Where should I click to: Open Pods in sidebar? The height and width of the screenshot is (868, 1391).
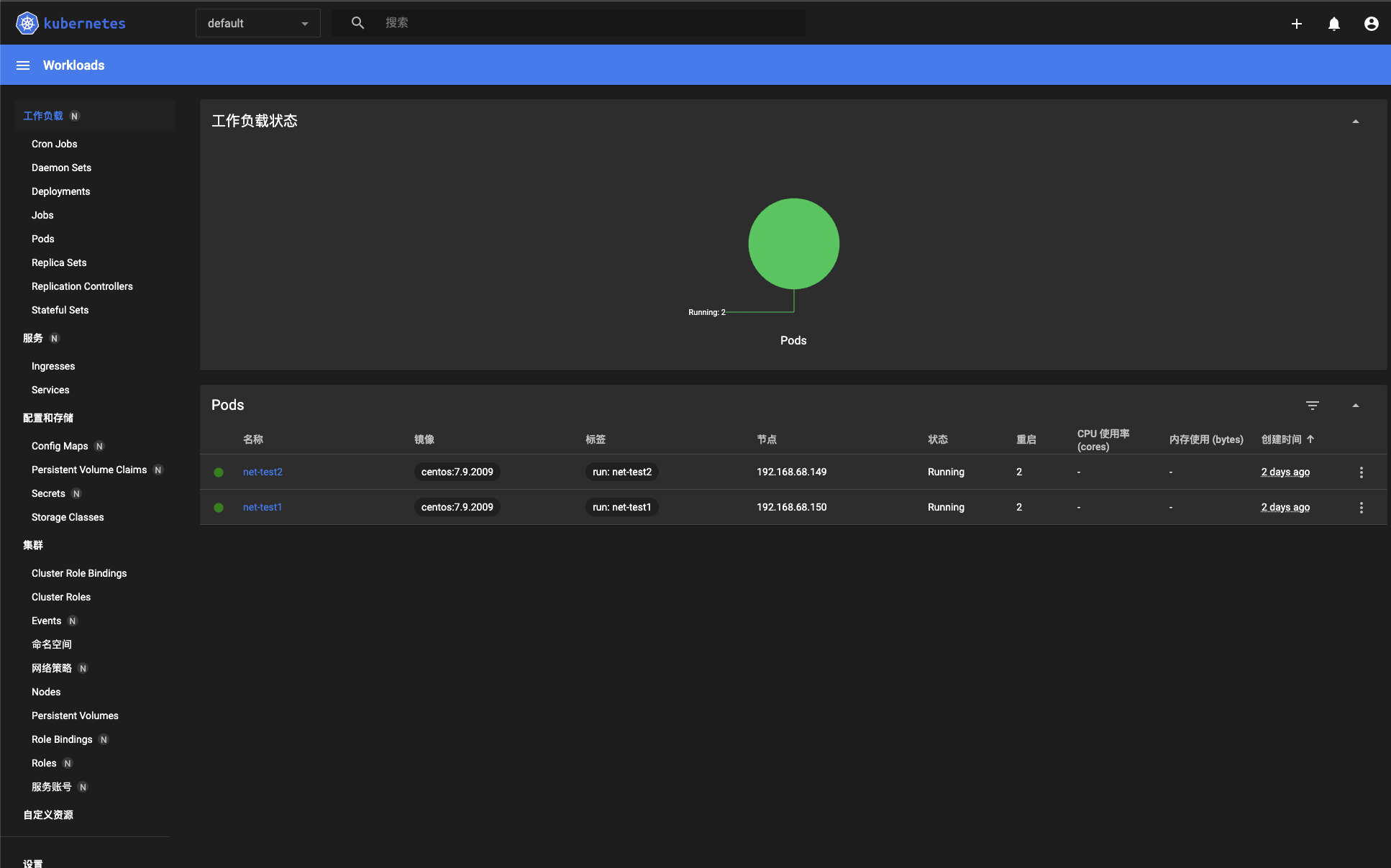tap(43, 239)
